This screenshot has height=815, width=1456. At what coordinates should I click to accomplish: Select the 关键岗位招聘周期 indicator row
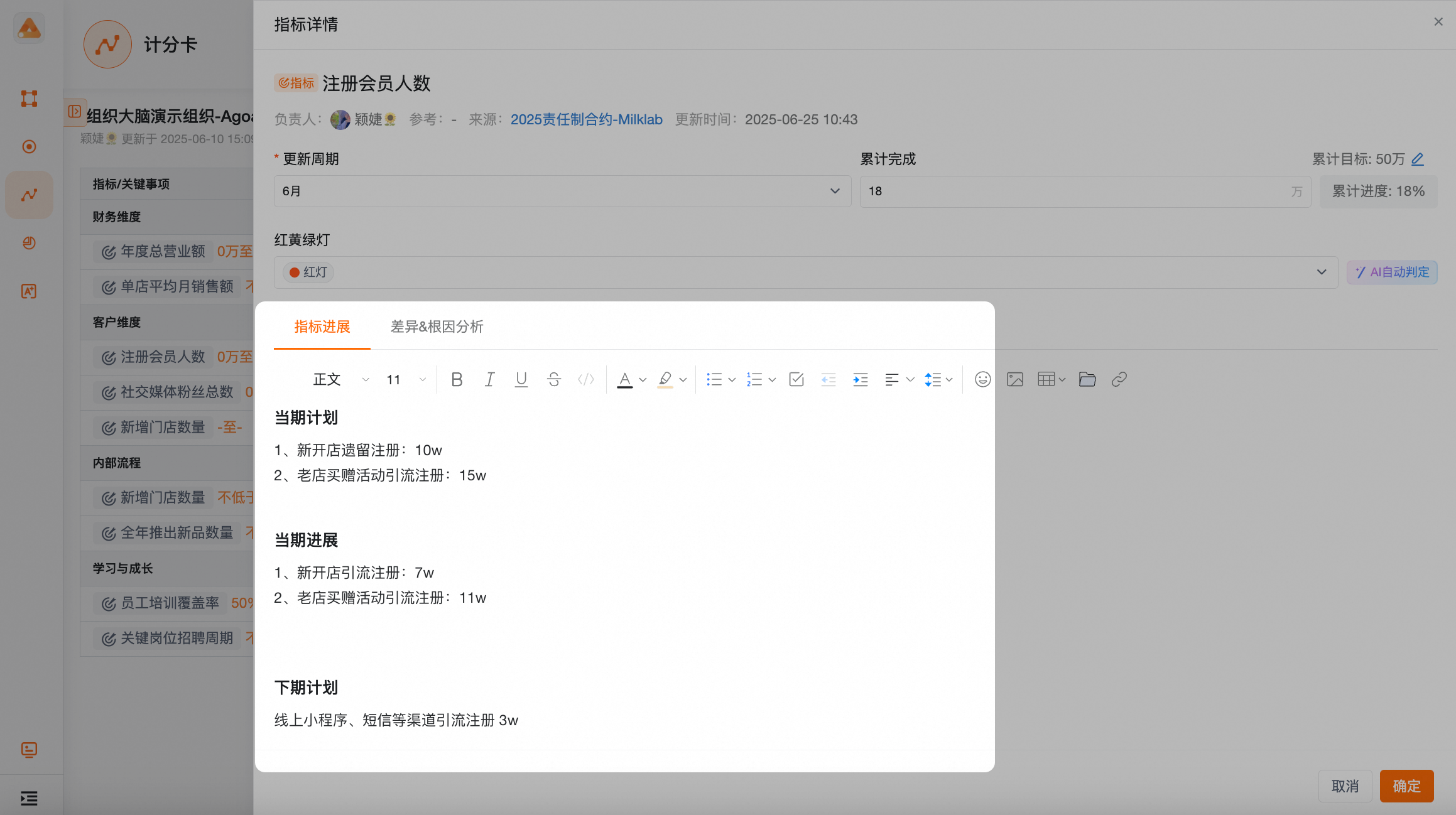coord(166,639)
